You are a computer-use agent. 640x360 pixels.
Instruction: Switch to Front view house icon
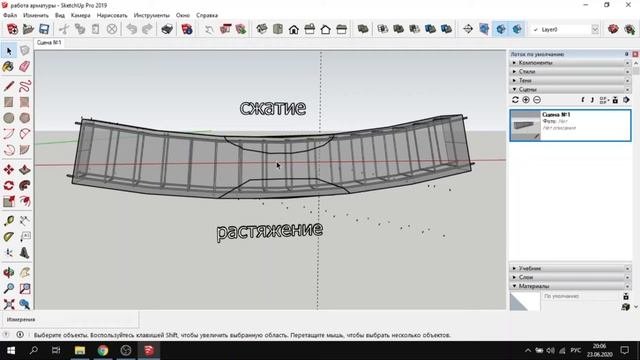point(293,29)
